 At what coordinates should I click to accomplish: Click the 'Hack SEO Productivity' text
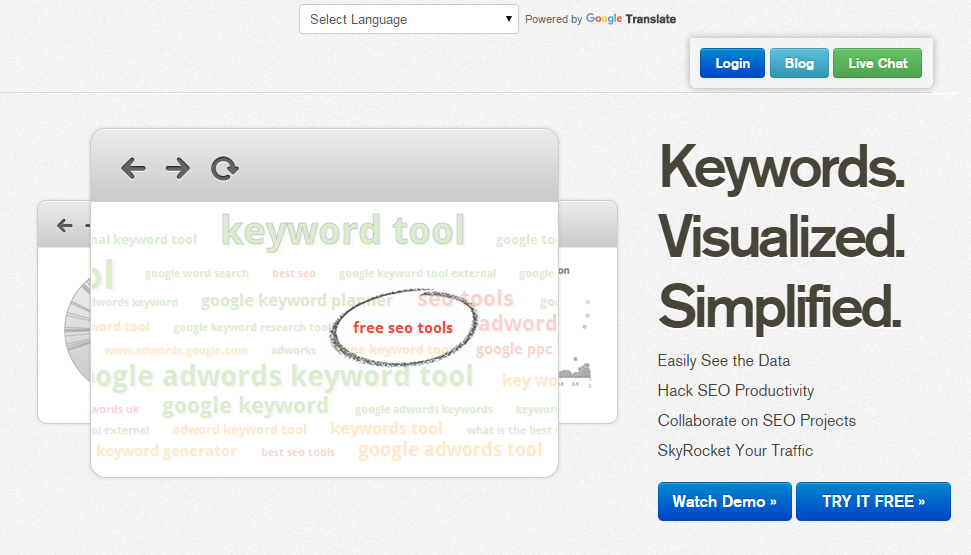point(736,391)
